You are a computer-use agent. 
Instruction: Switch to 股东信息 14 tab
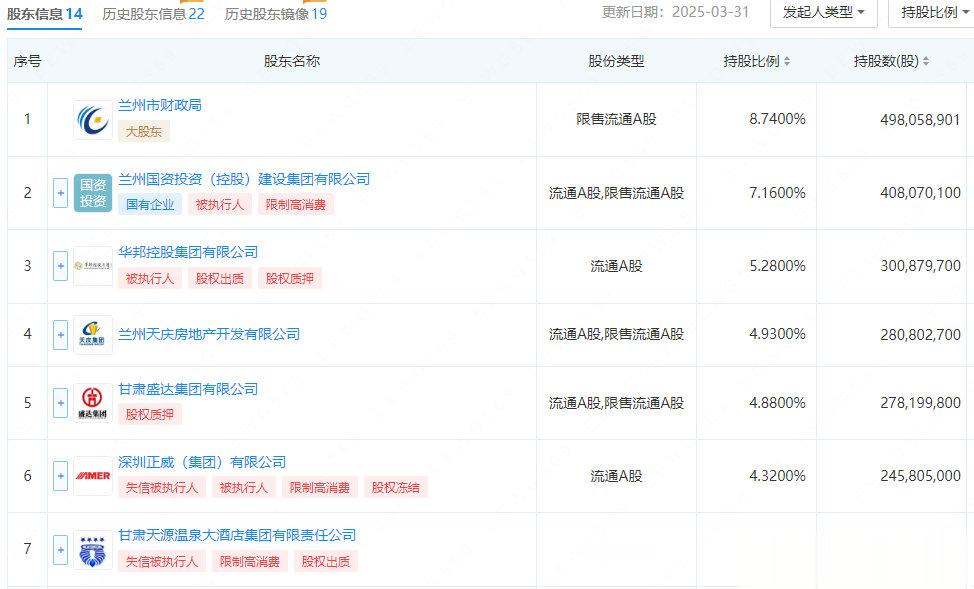point(45,14)
